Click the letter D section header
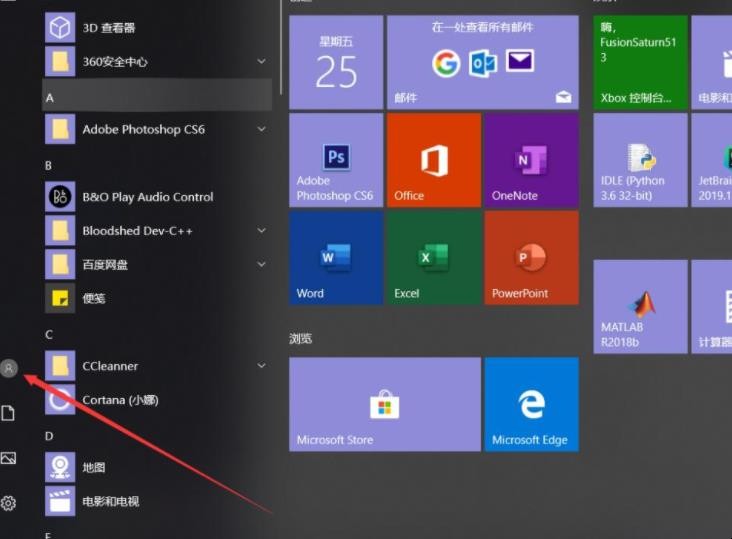The image size is (732, 539). point(49,436)
